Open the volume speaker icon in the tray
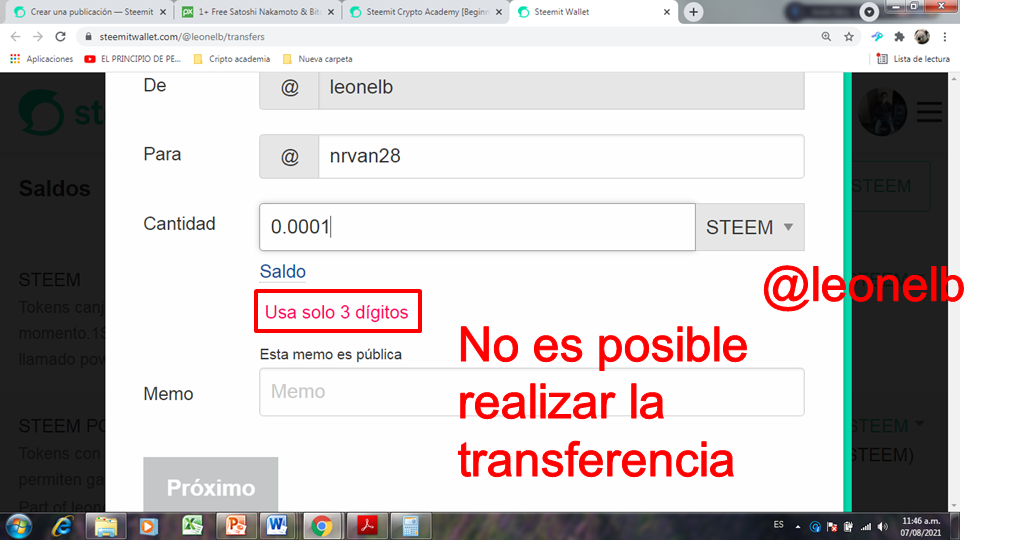Viewport: 1024px width, 540px height. [x=883, y=526]
